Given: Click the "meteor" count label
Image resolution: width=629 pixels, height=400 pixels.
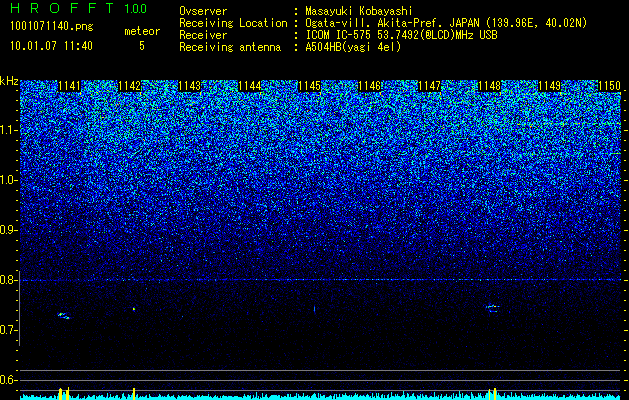Looking at the screenshot, I should click(x=142, y=31).
